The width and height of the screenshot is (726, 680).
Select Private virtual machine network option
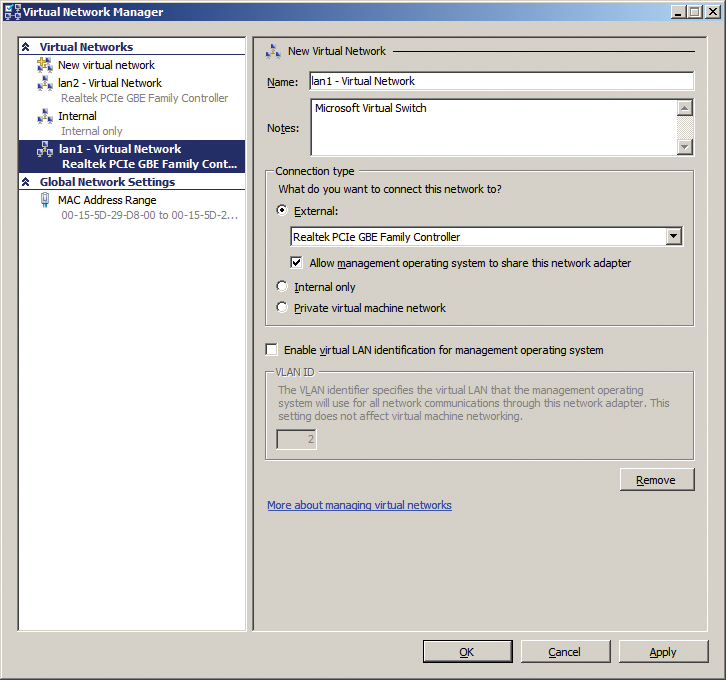(x=282, y=307)
